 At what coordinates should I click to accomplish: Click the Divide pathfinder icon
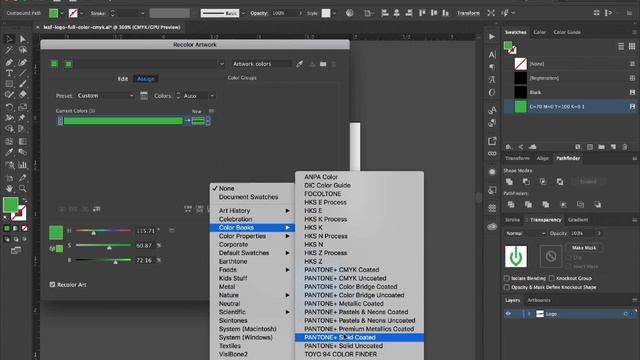511,204
